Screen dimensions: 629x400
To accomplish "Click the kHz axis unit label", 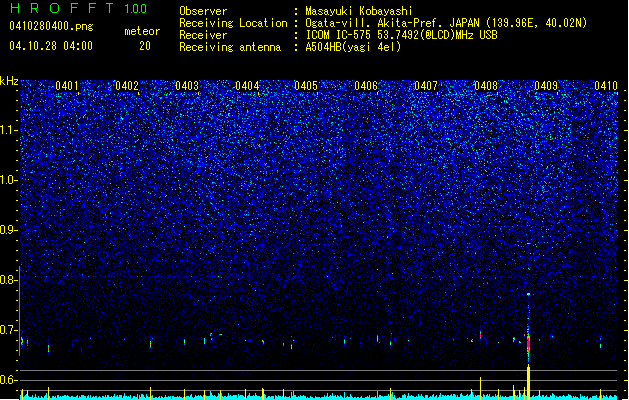I will (9, 81).
